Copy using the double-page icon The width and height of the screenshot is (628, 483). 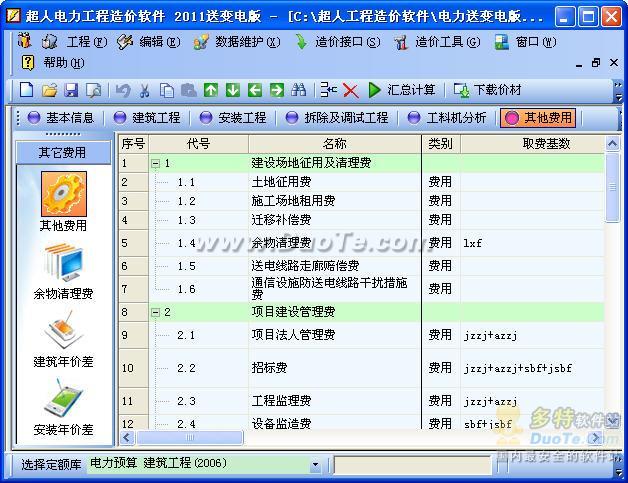[x=167, y=90]
